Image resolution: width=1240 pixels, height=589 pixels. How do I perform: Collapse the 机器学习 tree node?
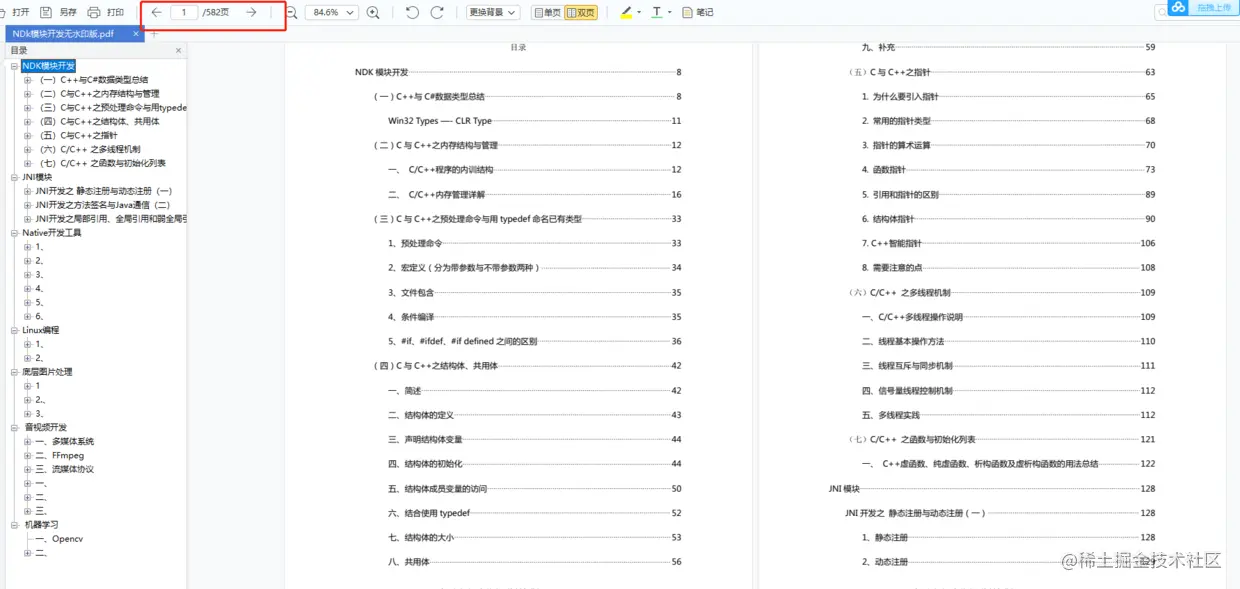(14, 524)
